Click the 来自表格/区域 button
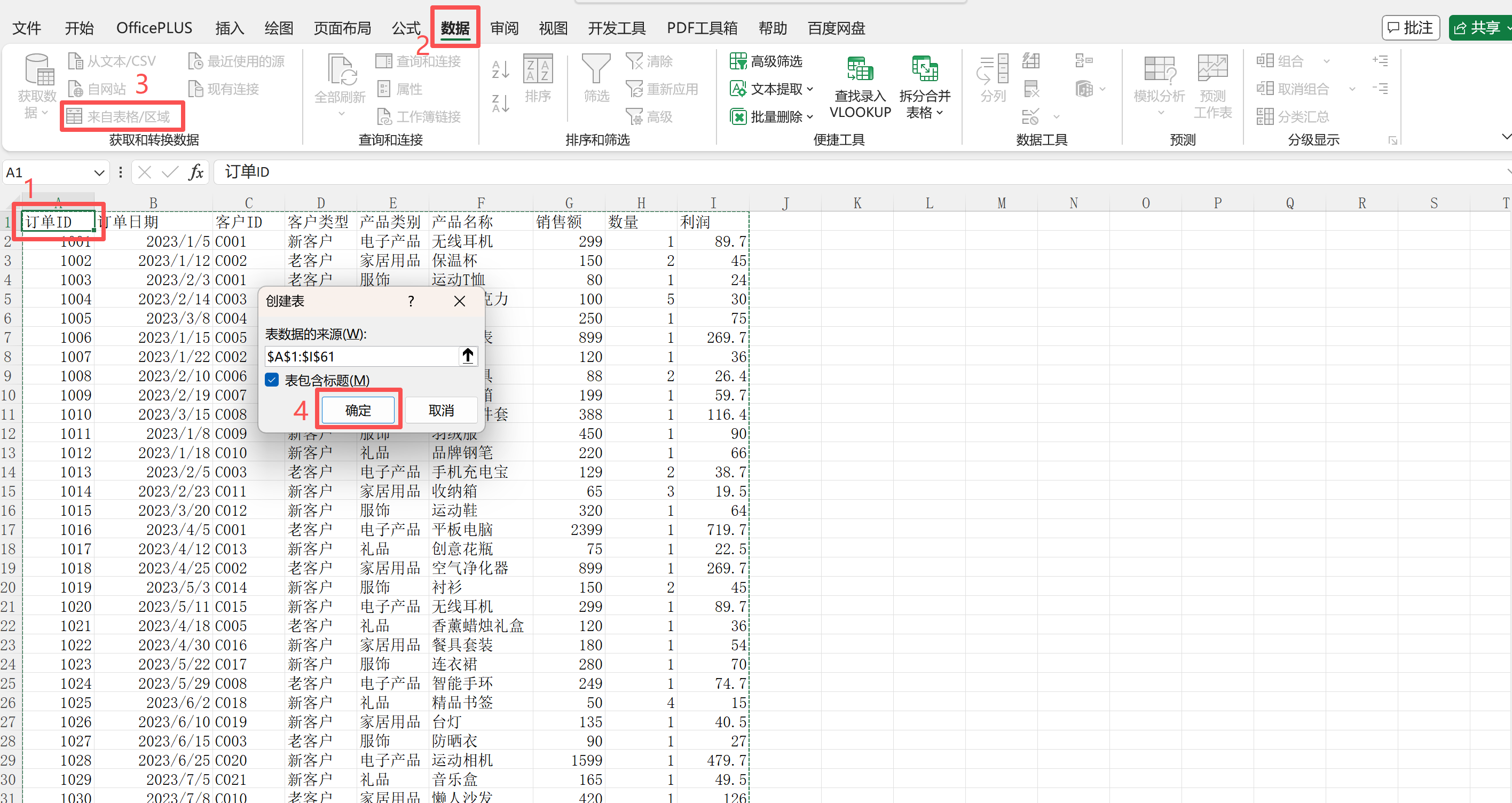 [122, 116]
